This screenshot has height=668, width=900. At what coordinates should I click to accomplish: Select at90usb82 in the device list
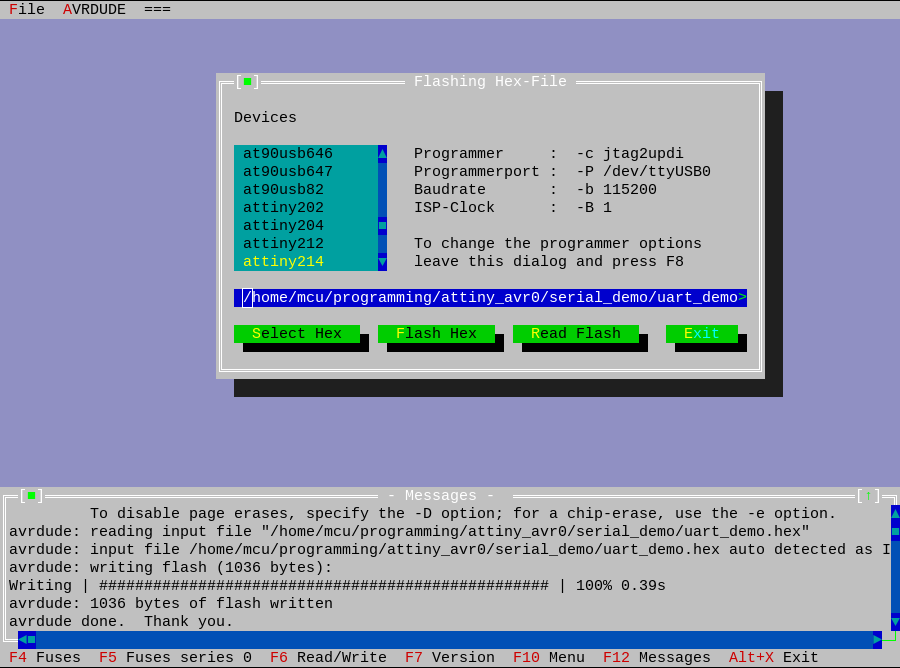point(306,189)
